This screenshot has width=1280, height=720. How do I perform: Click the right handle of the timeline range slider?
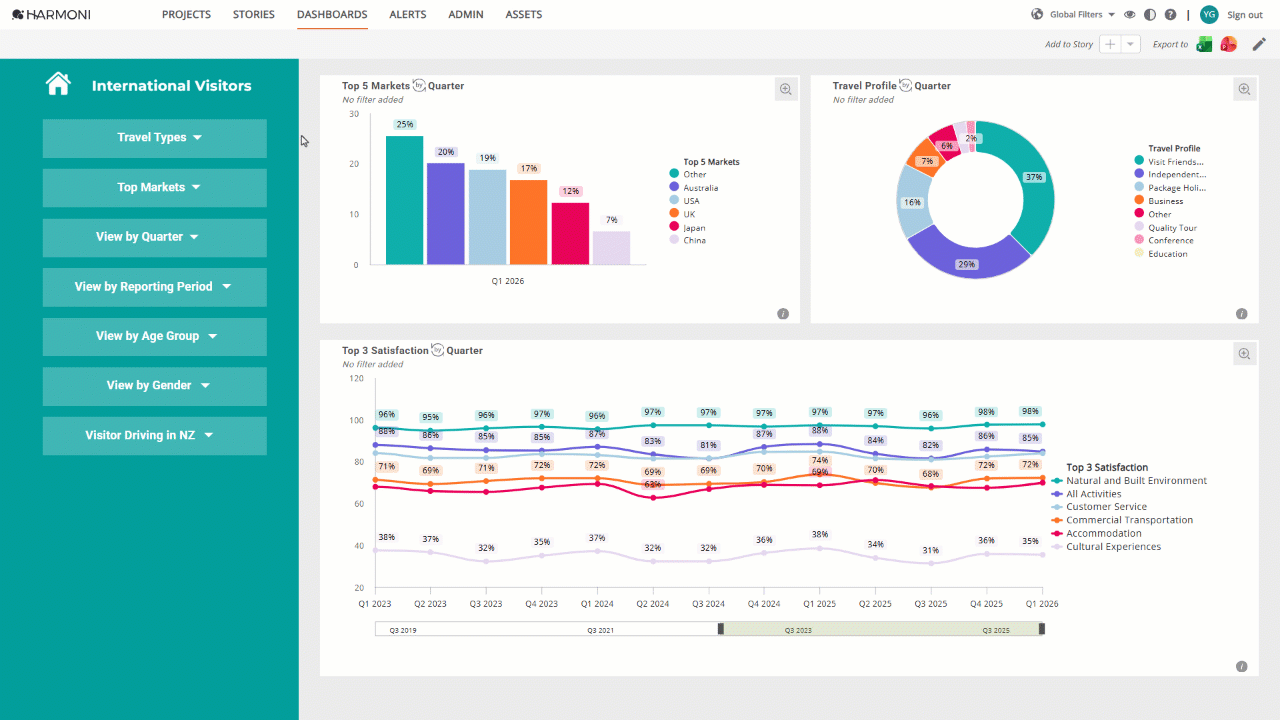(1042, 629)
